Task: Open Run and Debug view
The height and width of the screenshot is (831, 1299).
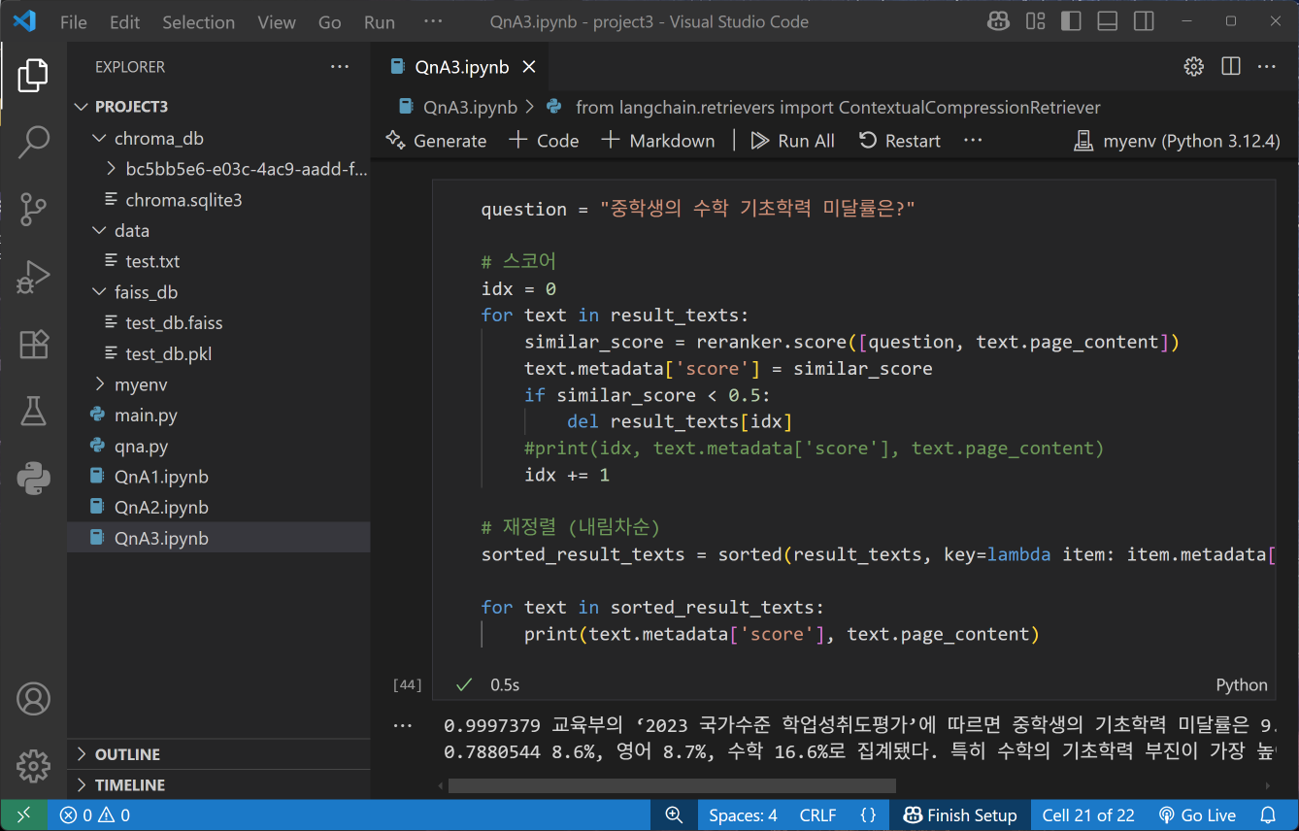Action: pos(33,277)
